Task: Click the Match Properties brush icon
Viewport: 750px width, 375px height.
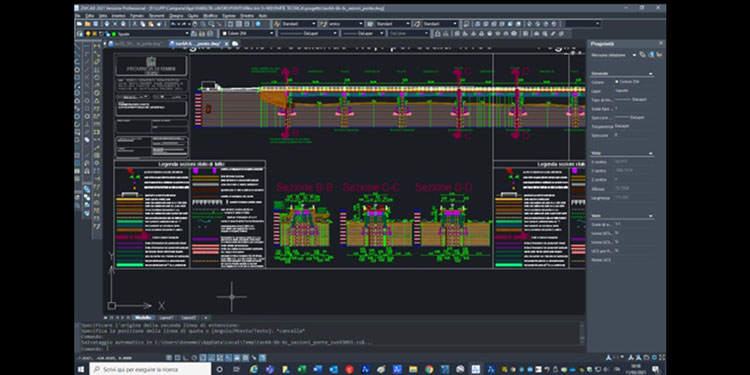Action: 159,23
